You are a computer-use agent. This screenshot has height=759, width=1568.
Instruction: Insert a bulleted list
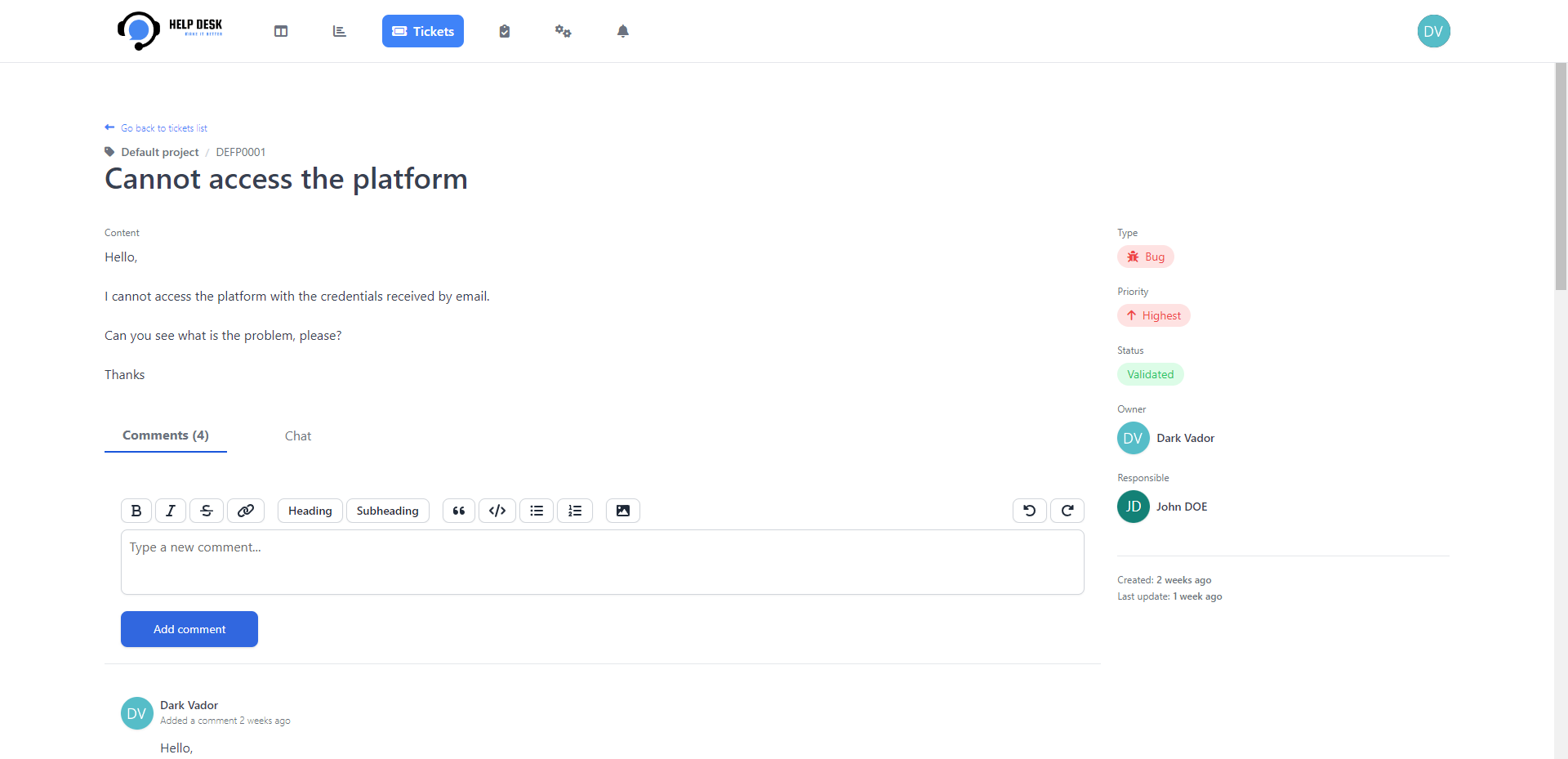click(x=537, y=511)
